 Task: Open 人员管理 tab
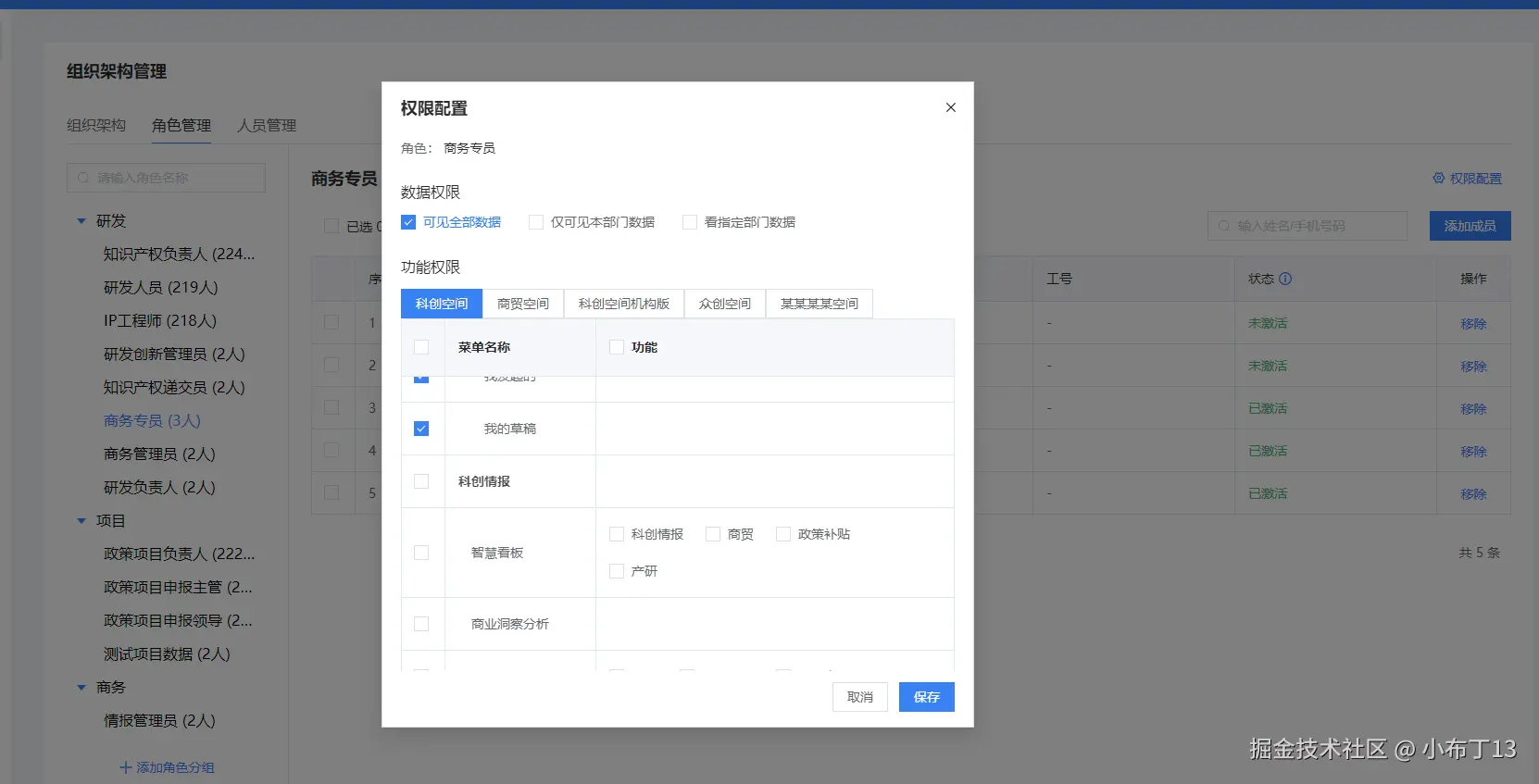point(267,125)
